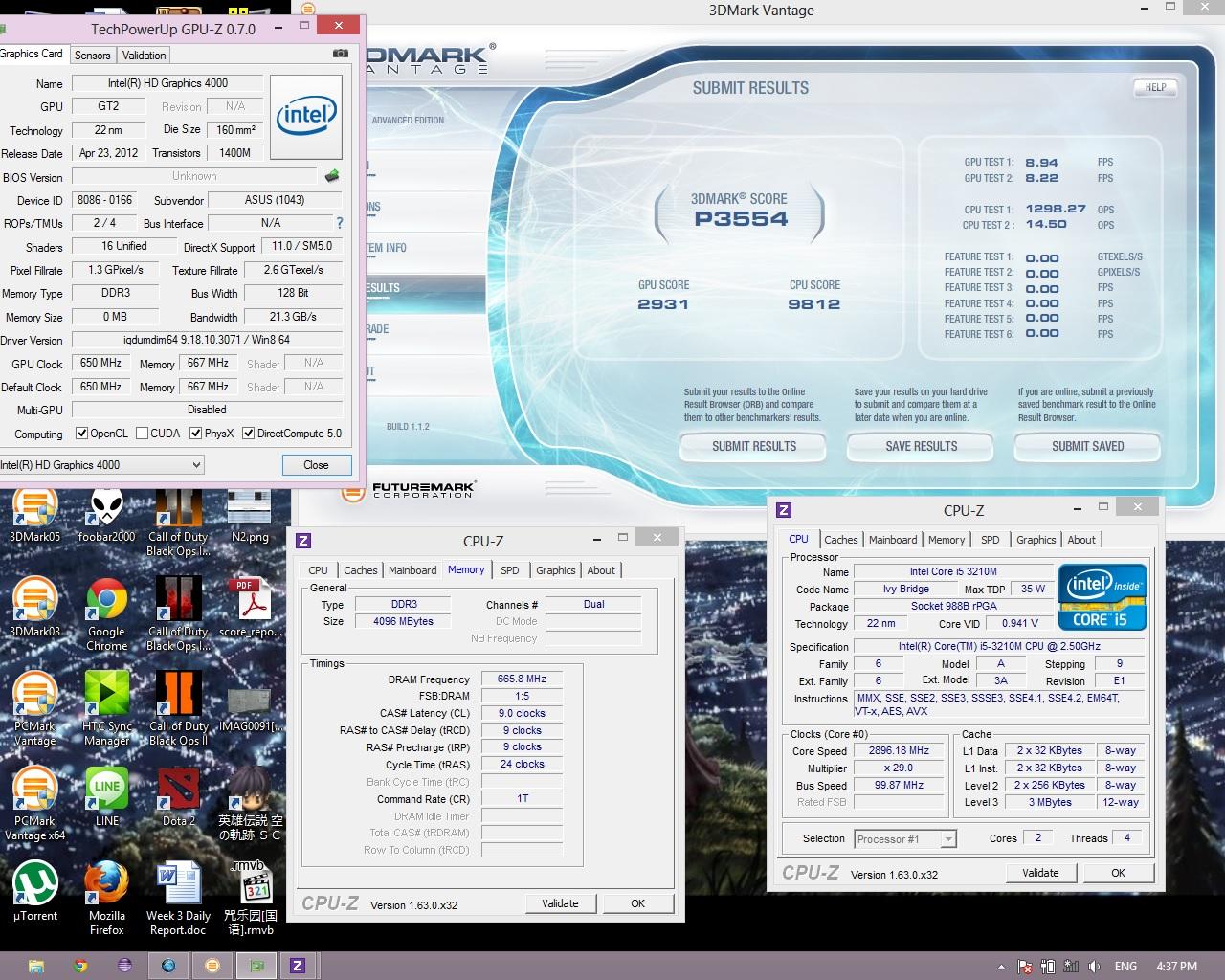Open Chrome from the taskbar
1225x980 pixels.
tap(80, 966)
